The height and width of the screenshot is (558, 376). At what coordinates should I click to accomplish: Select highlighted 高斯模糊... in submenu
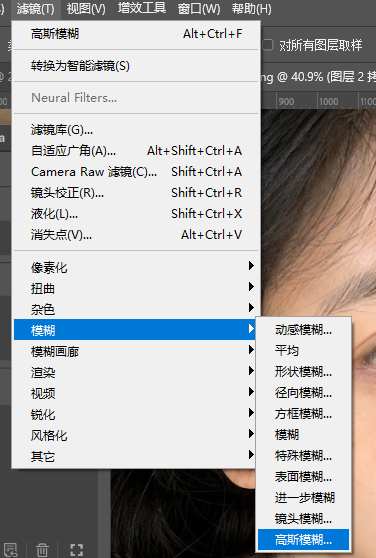(x=303, y=540)
